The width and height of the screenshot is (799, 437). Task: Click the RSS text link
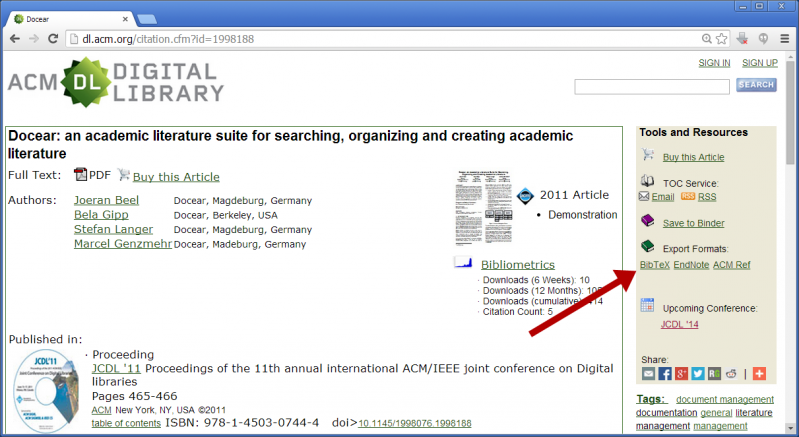tap(707, 197)
